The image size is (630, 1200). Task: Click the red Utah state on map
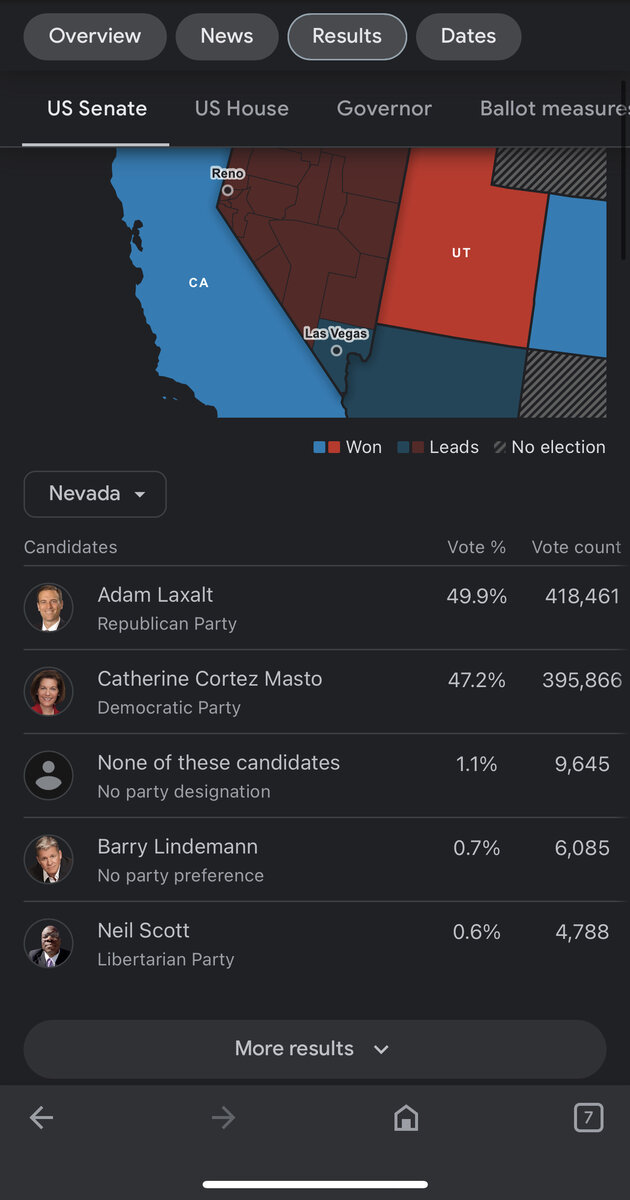point(461,254)
